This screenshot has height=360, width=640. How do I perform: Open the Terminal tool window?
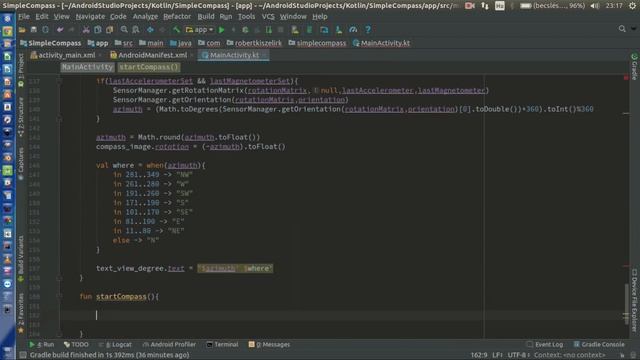[222, 344]
